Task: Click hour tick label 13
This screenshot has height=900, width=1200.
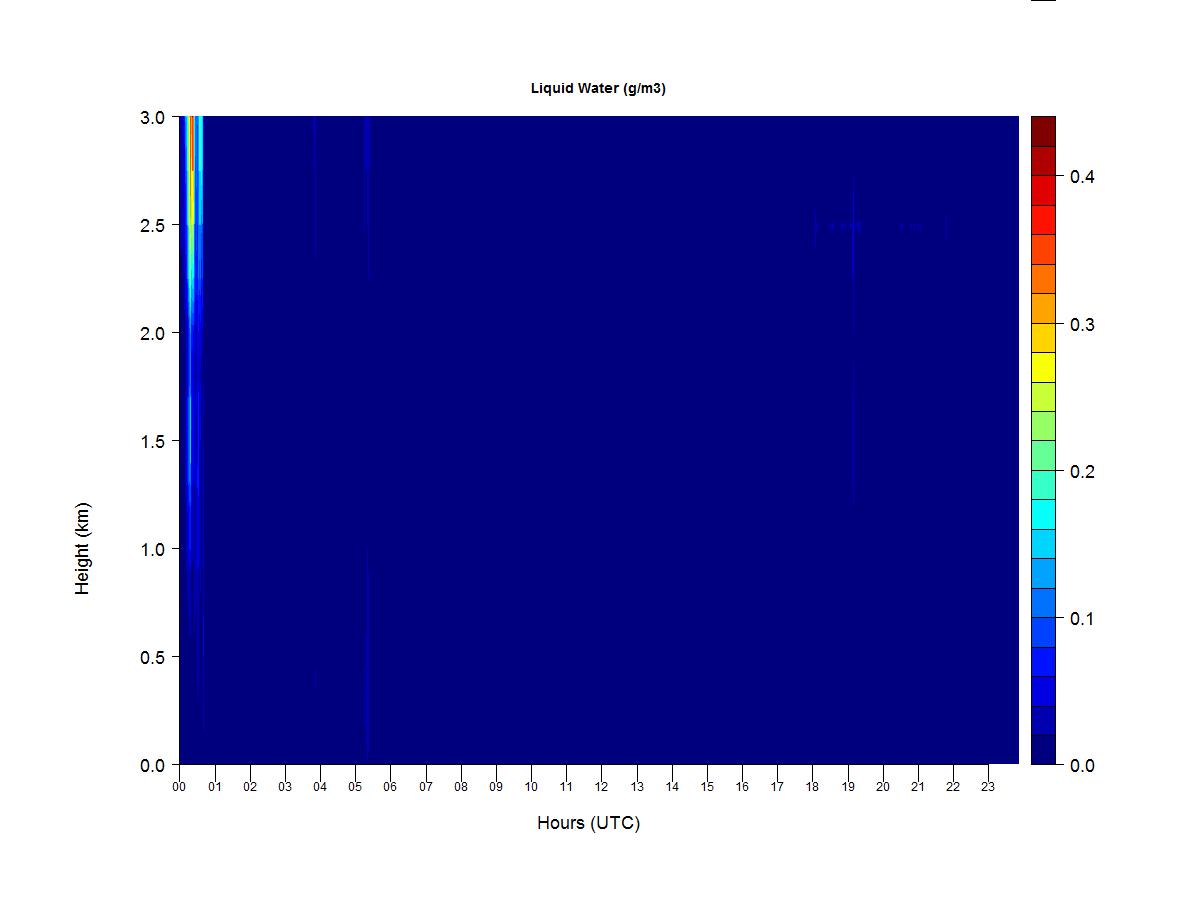Action: point(637,787)
